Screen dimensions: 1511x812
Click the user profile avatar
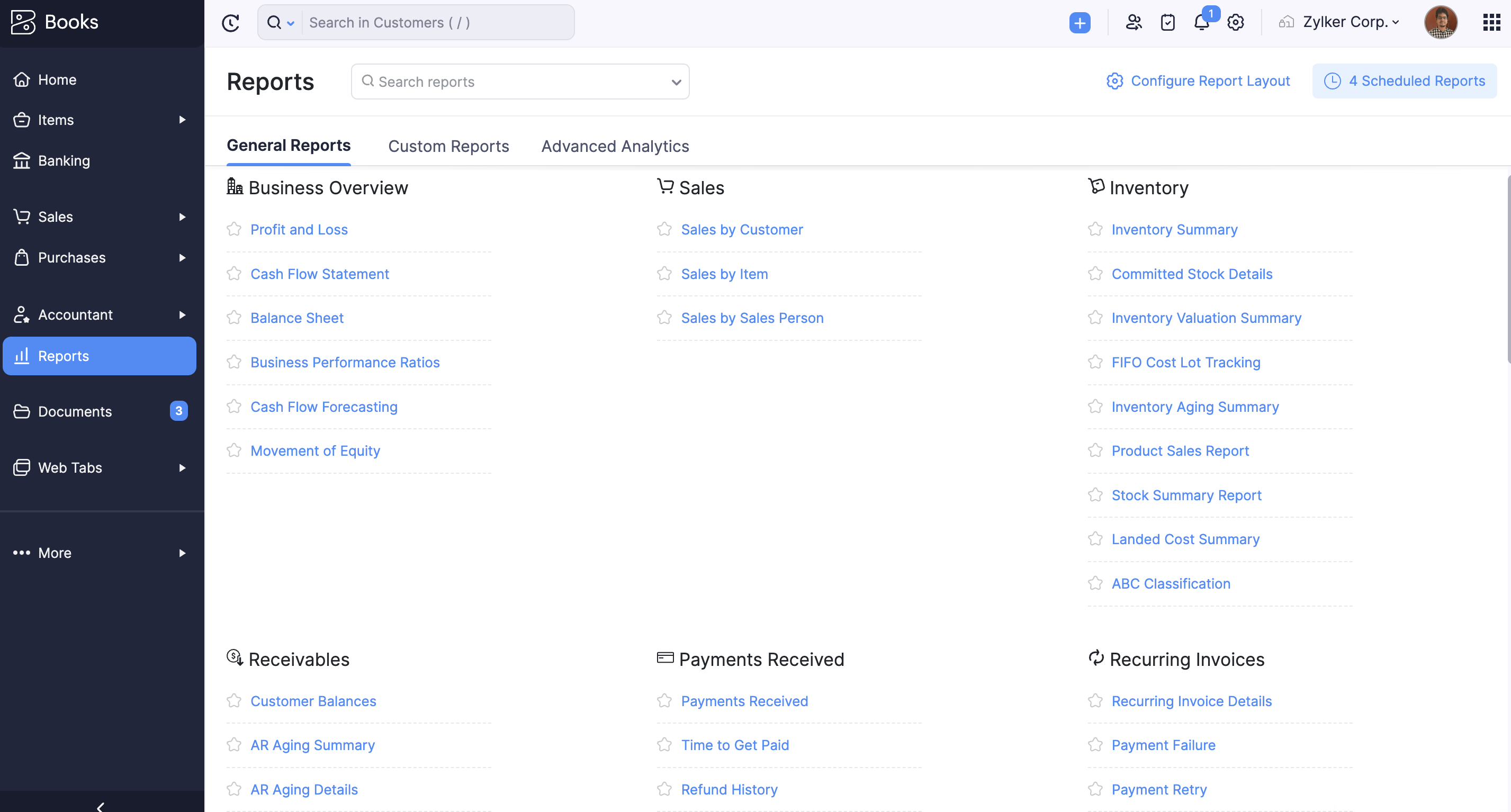click(x=1441, y=23)
